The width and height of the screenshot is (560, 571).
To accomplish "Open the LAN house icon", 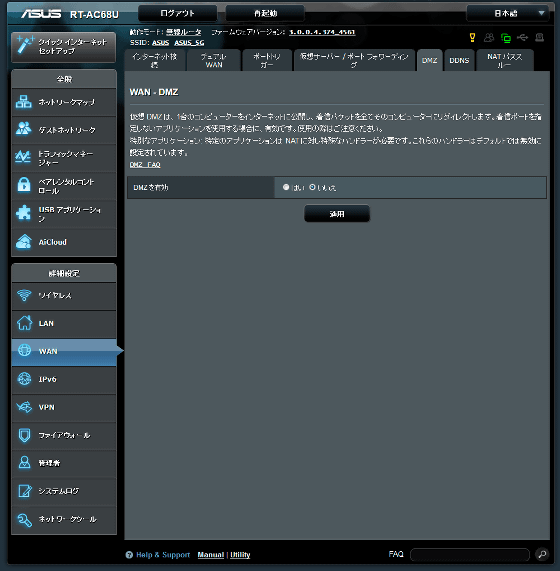I will coord(24,323).
